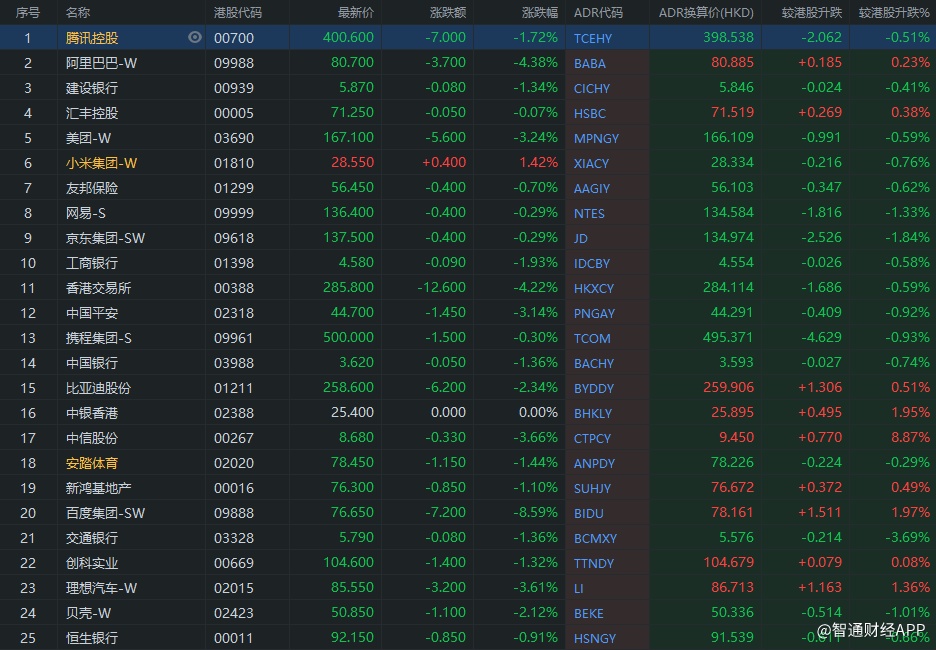The image size is (936, 650).
Task: Click the 中信股份 8.87% premium value
Action: pyautogui.click(x=908, y=438)
